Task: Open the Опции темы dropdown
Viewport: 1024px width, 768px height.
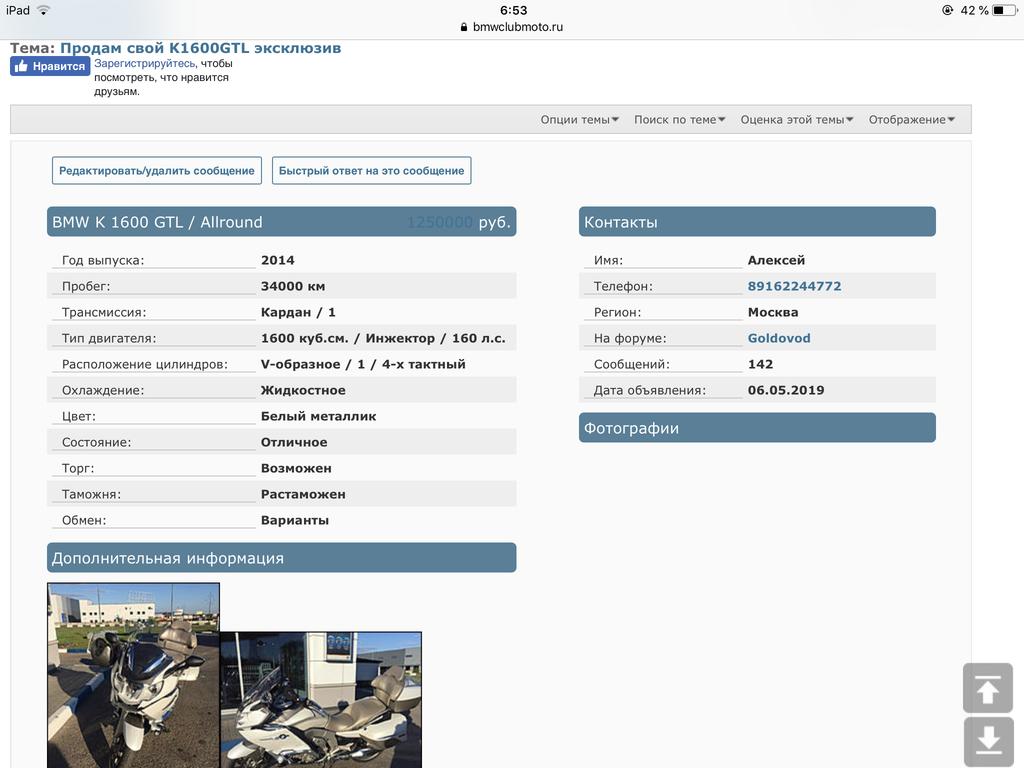Action: pos(579,120)
